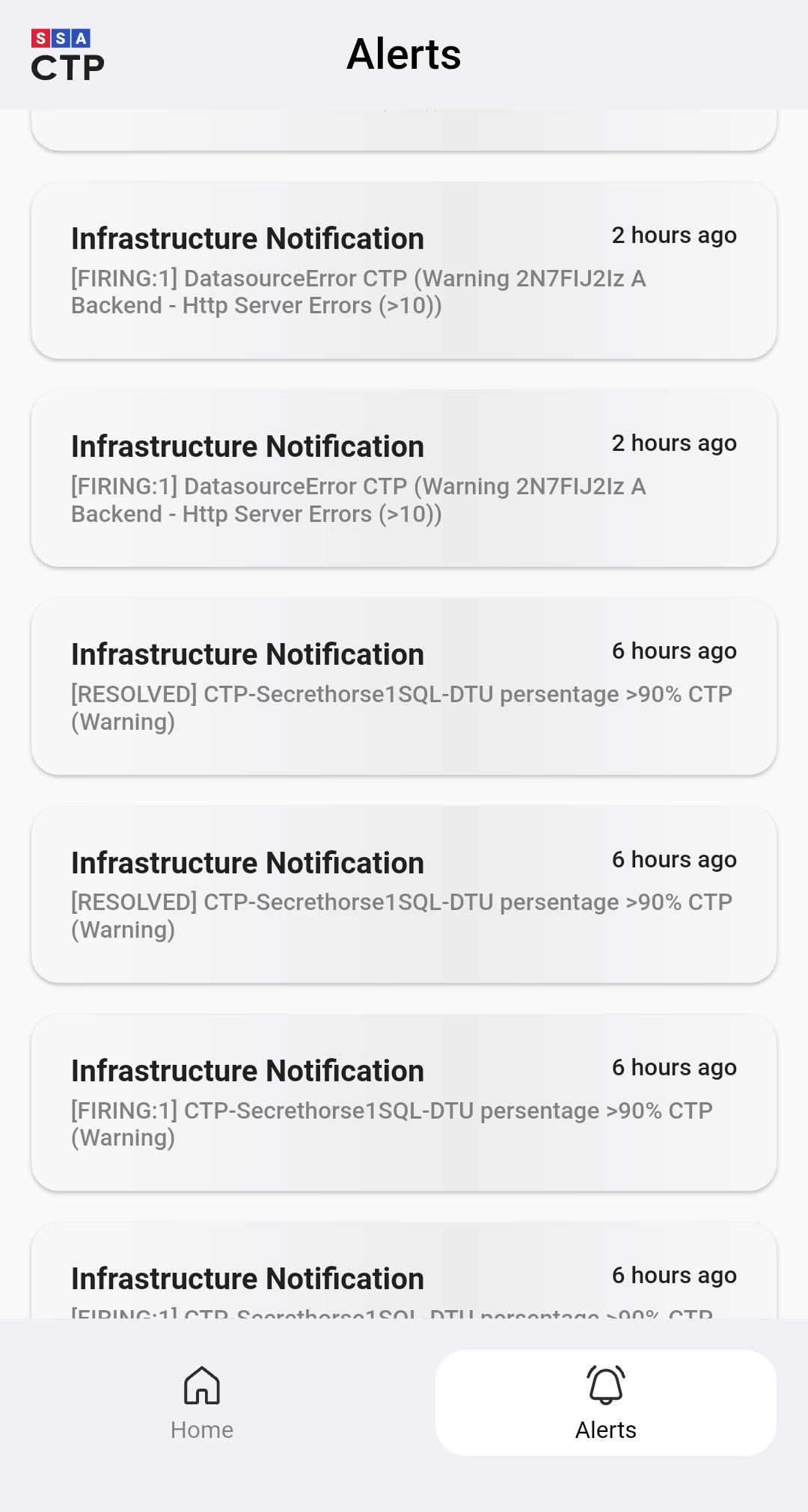Click the Alerts page header title

pyautogui.click(x=404, y=55)
